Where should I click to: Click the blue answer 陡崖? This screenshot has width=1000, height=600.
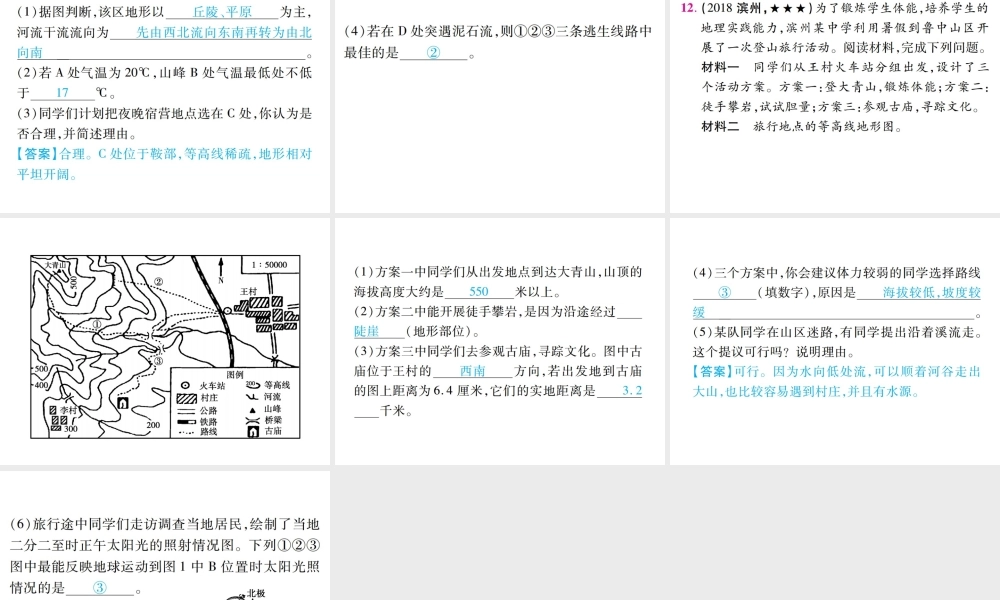click(x=367, y=331)
